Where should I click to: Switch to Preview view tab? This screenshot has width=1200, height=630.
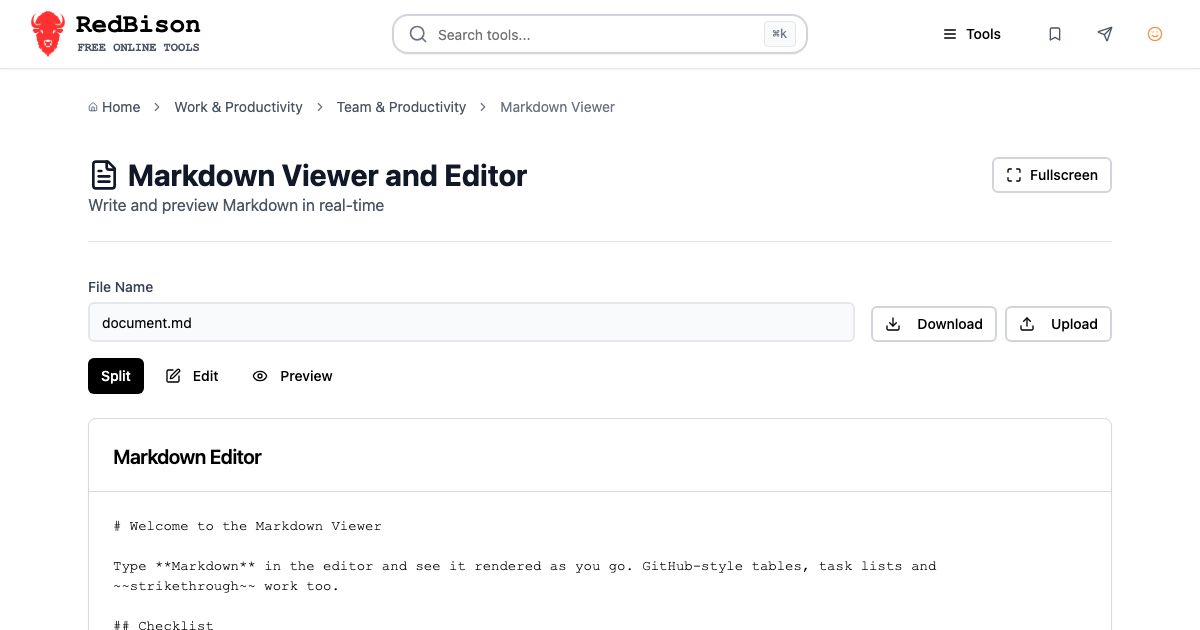[292, 376]
